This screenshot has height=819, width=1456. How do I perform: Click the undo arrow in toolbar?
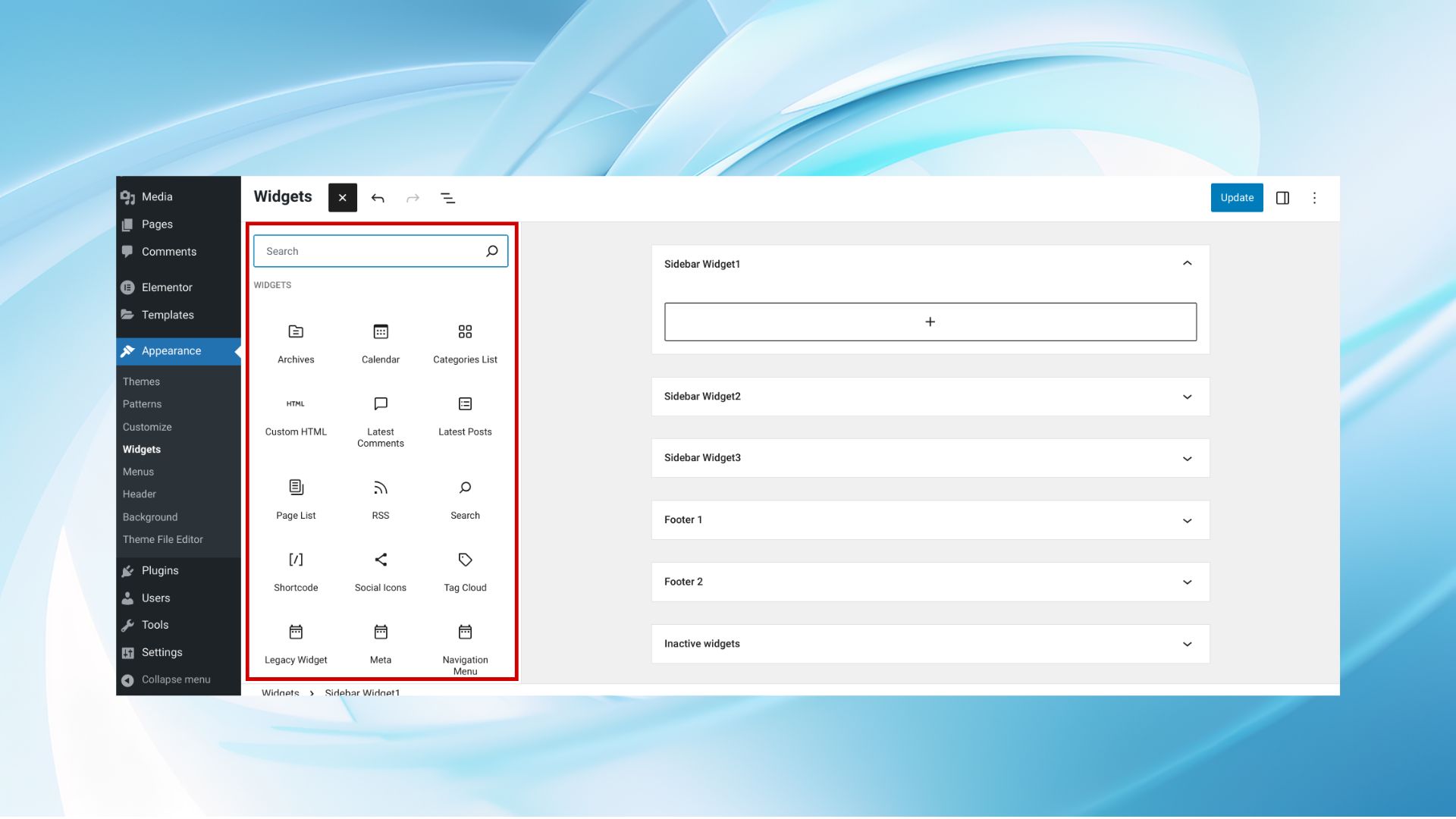pos(378,198)
